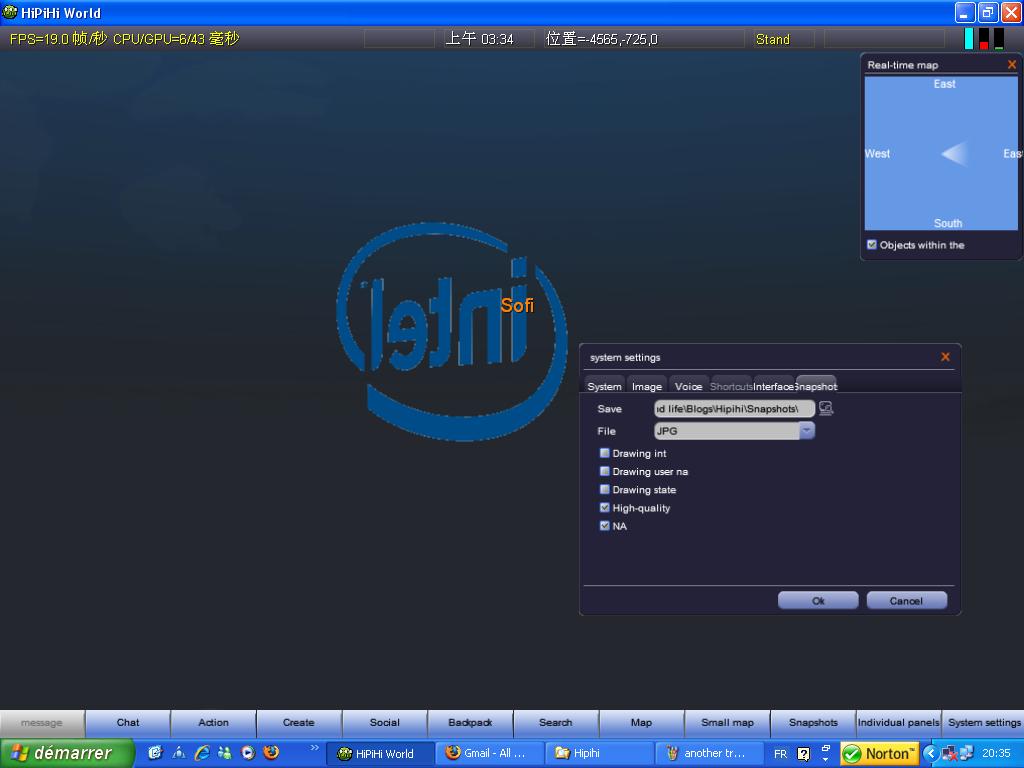
Task: Click the help question mark tray icon
Action: 803,754
